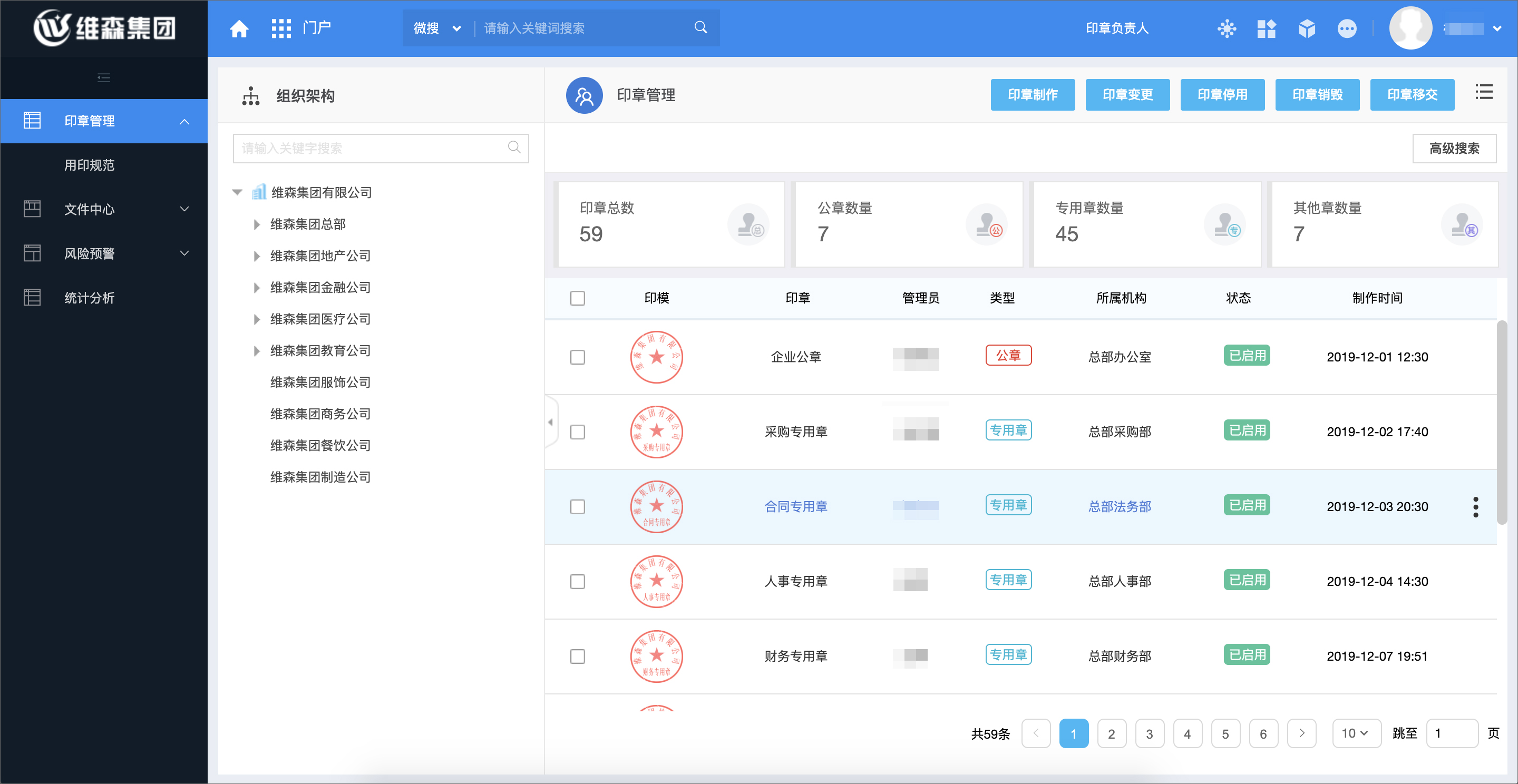Screen dimensions: 1518x784
Task: Click the snowflake-style icon in header
Action: coord(1227,28)
